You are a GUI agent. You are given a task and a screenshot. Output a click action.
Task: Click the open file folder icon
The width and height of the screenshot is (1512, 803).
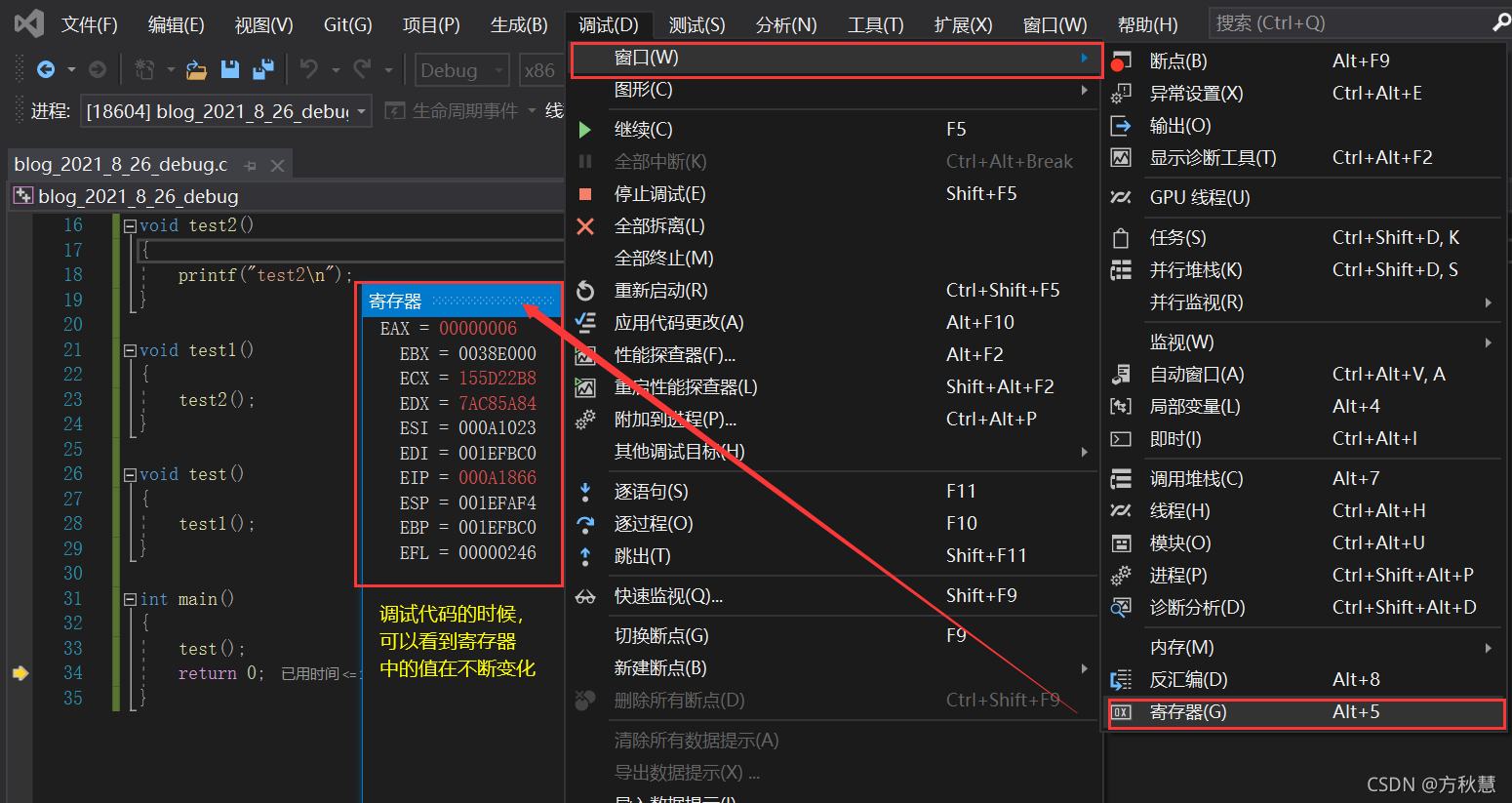point(196,69)
